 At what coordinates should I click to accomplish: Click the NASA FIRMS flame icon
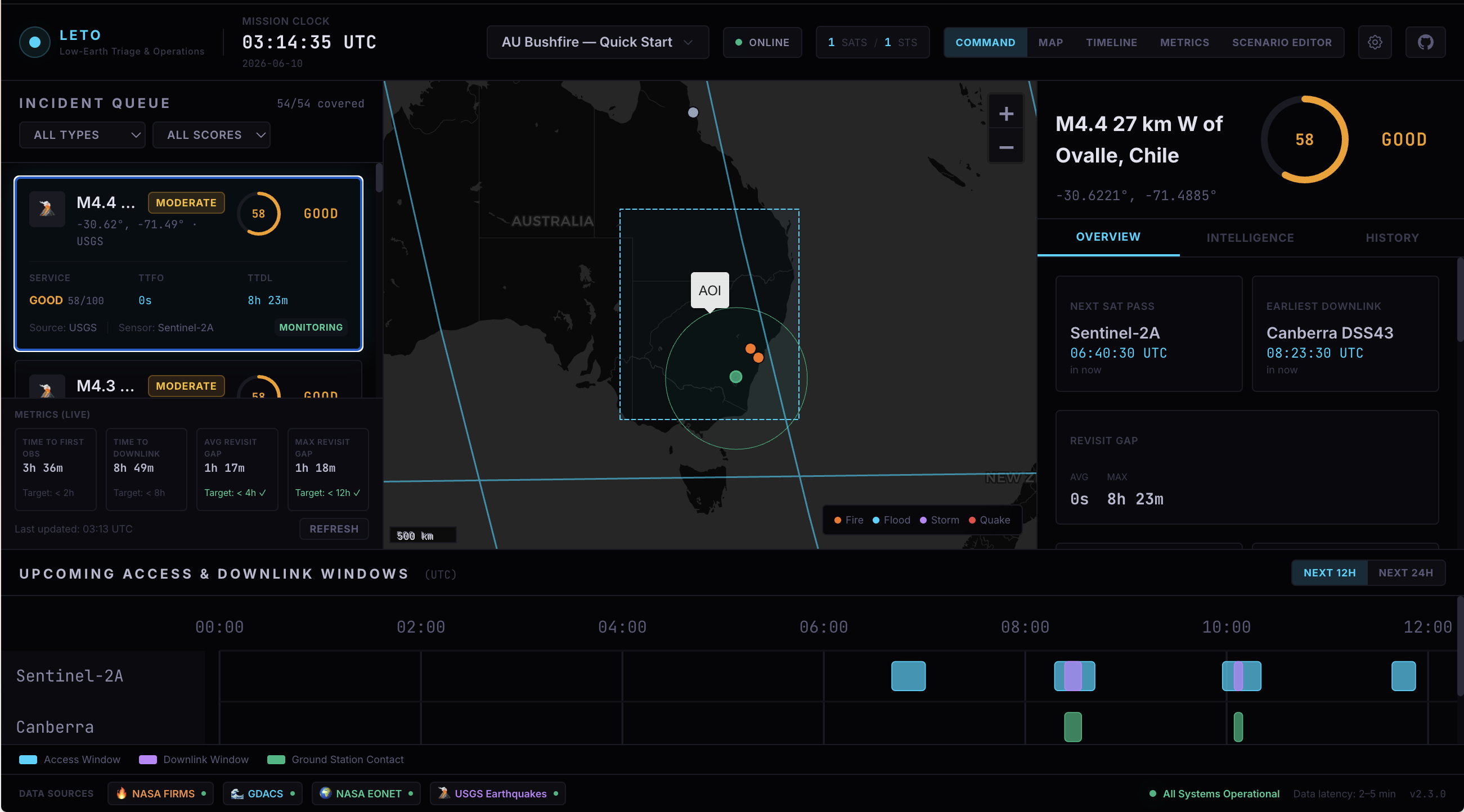pyautogui.click(x=122, y=793)
